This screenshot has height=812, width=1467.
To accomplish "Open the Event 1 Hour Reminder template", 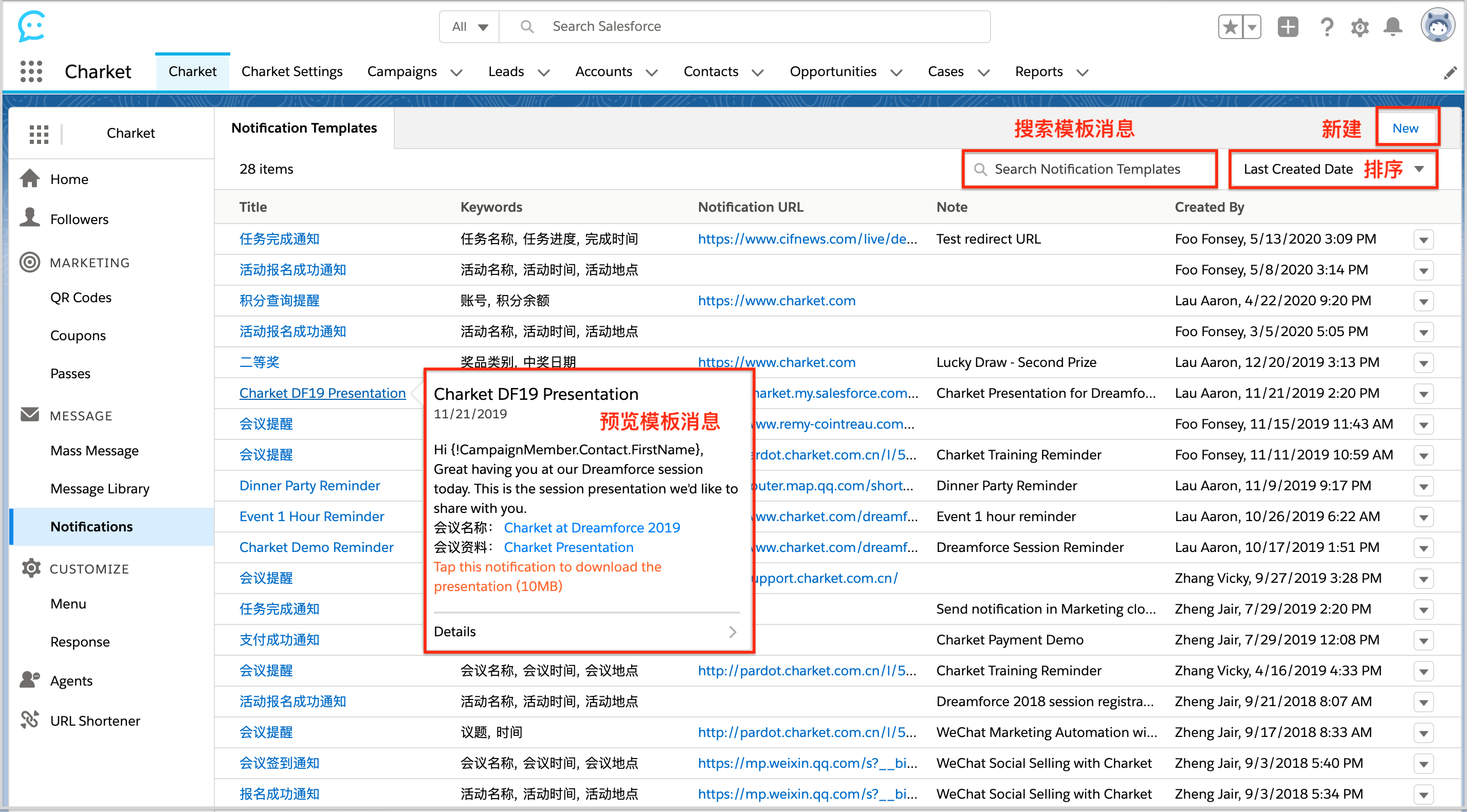I will 311,516.
